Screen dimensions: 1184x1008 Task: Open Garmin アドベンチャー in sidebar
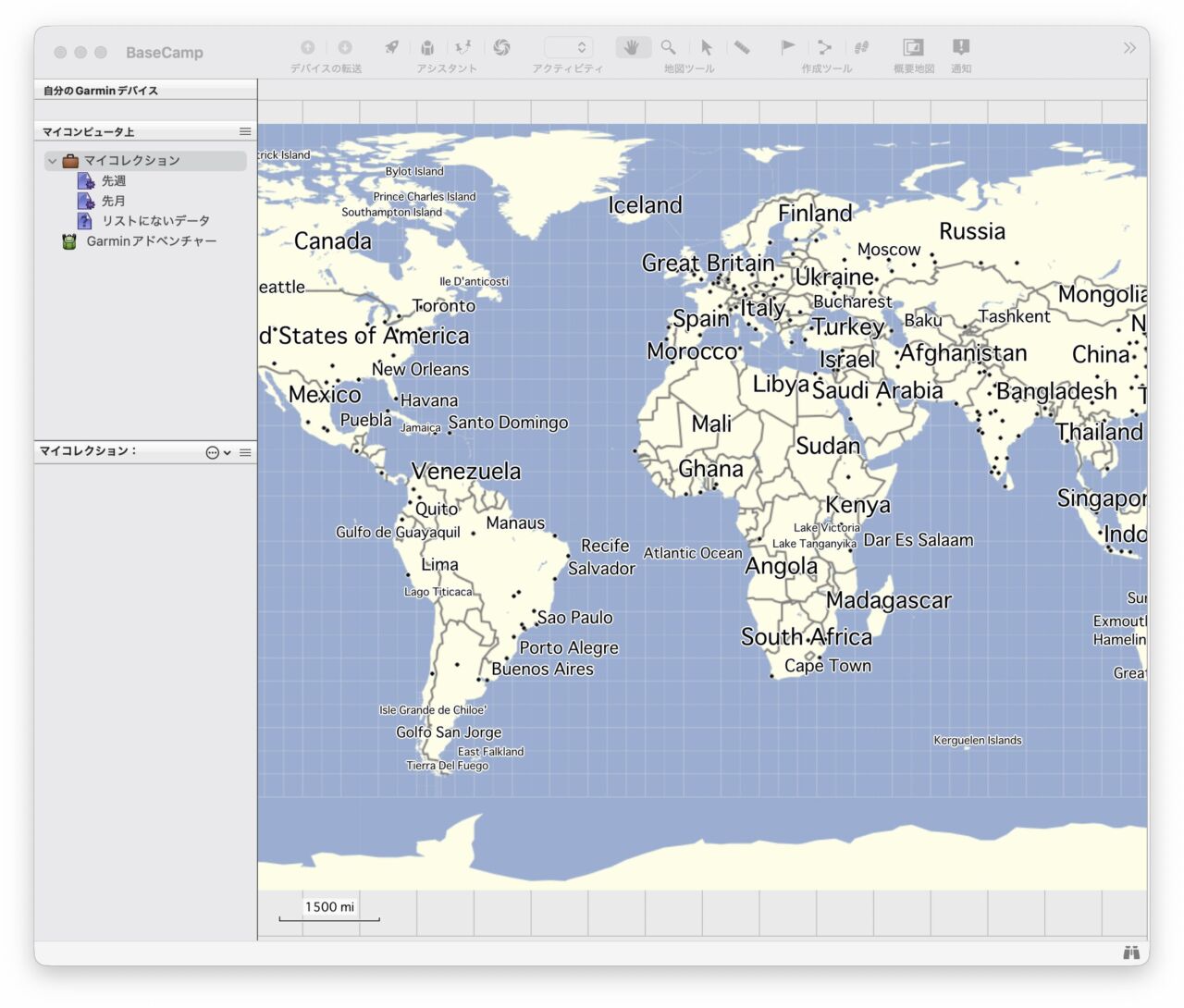151,241
